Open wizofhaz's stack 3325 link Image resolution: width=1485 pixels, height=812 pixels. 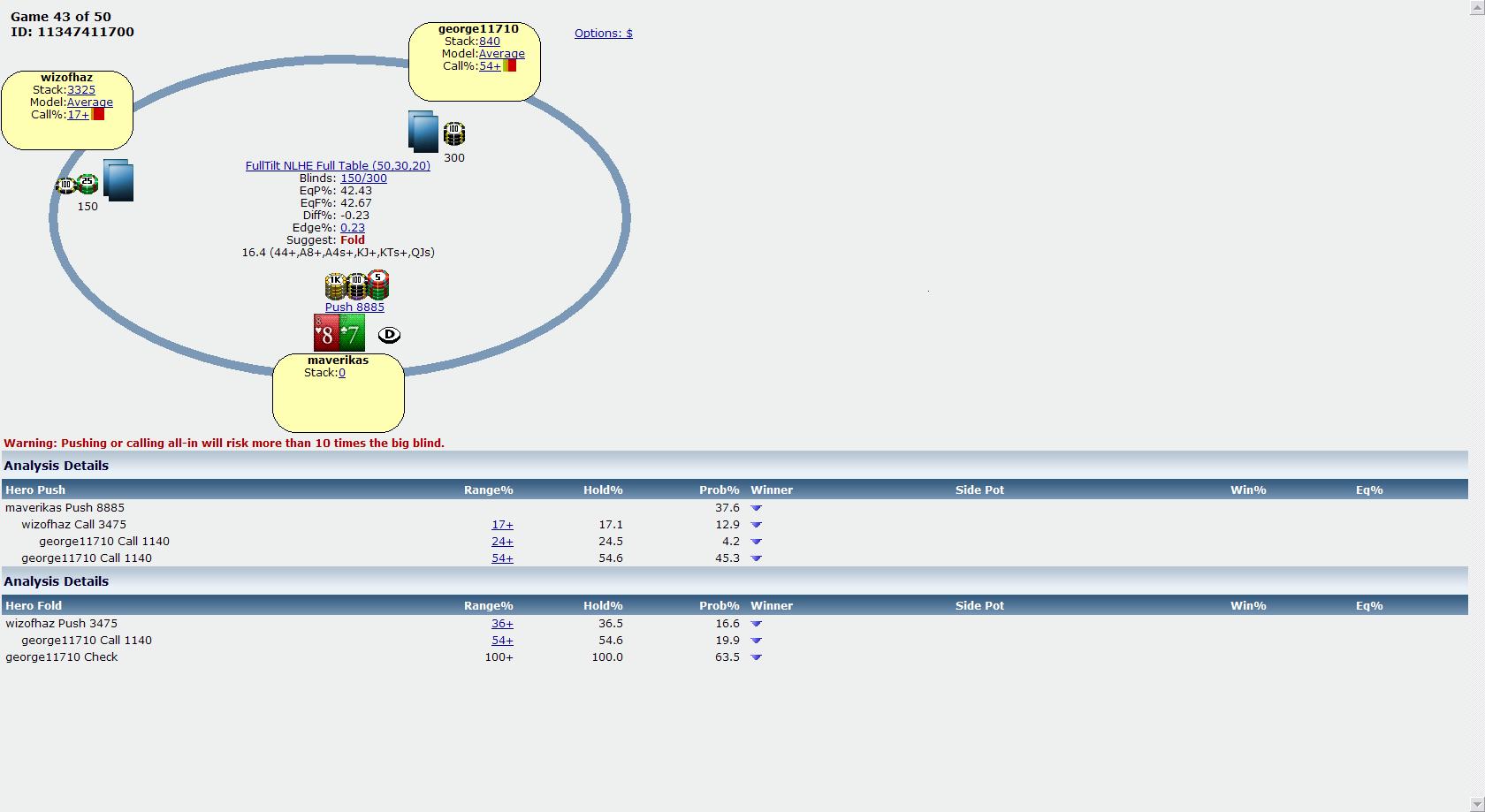[81, 89]
